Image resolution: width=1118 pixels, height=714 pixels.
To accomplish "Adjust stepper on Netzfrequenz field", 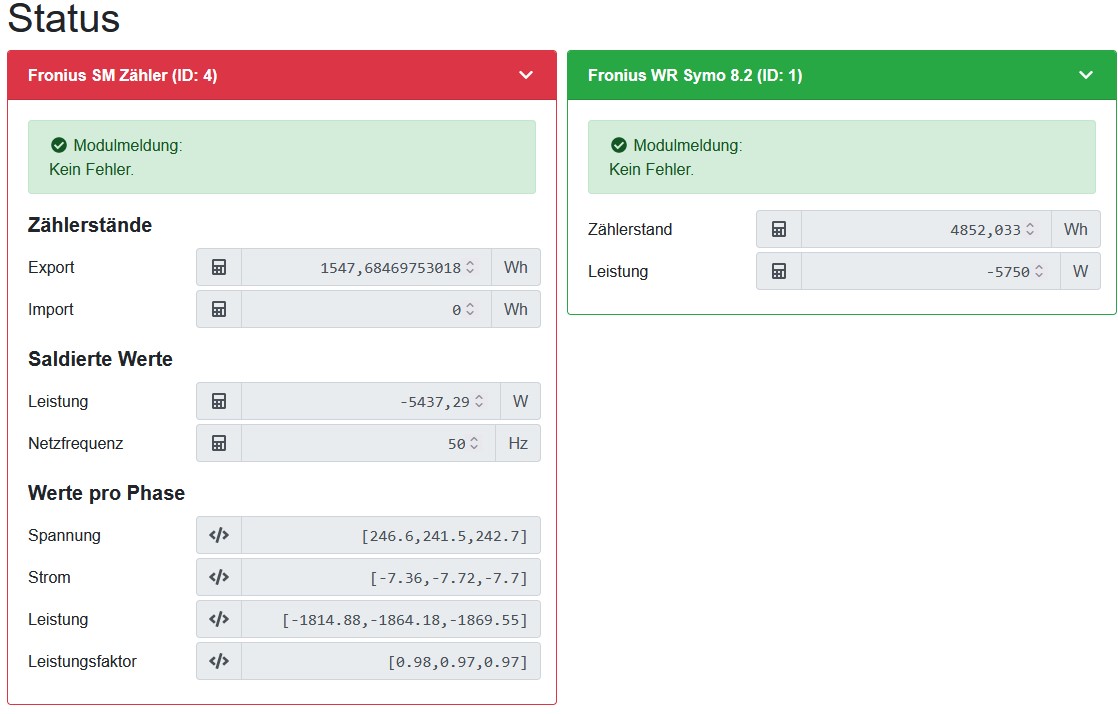I will pyautogui.click(x=475, y=444).
